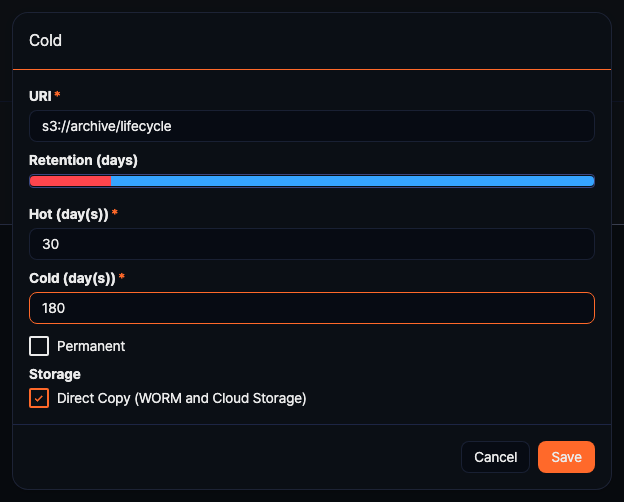Image resolution: width=624 pixels, height=502 pixels.
Task: Click the Retention (days) label
Action: point(83,160)
